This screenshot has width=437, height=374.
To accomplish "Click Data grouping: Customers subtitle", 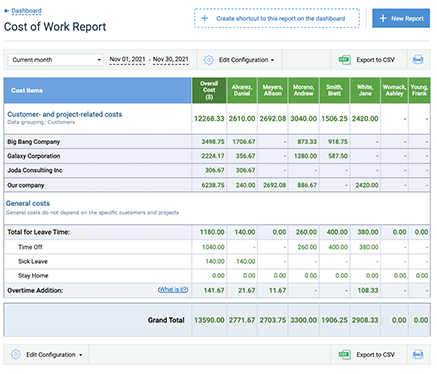I will (x=41, y=122).
